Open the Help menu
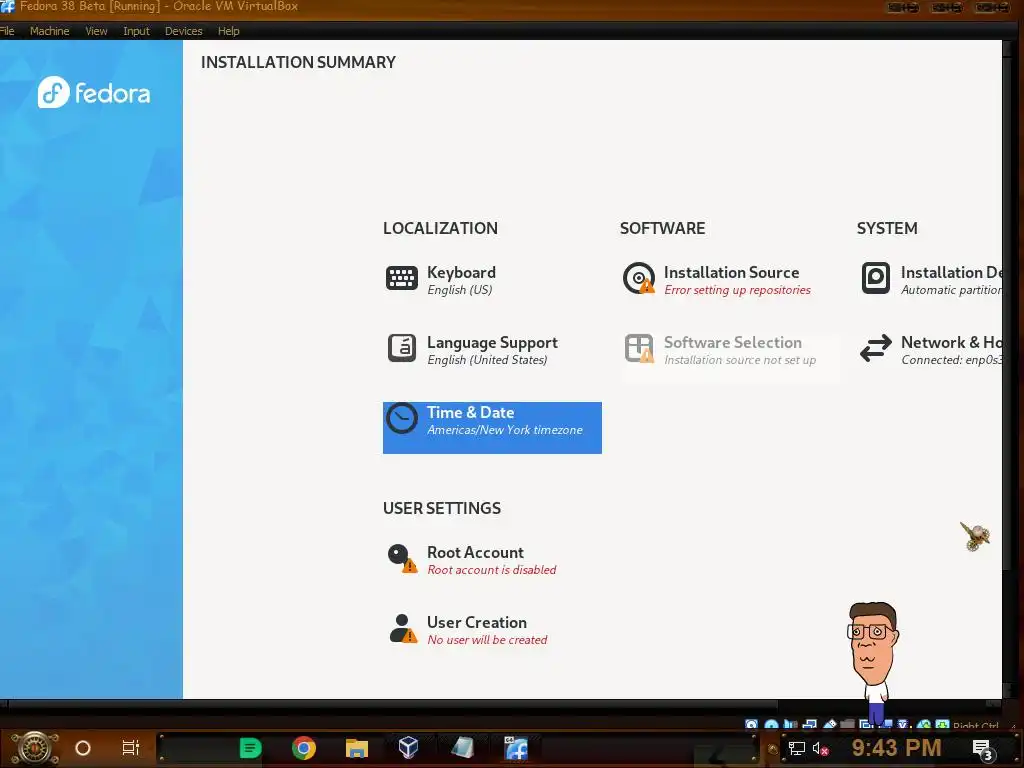Viewport: 1024px width, 768px height. 229,31
